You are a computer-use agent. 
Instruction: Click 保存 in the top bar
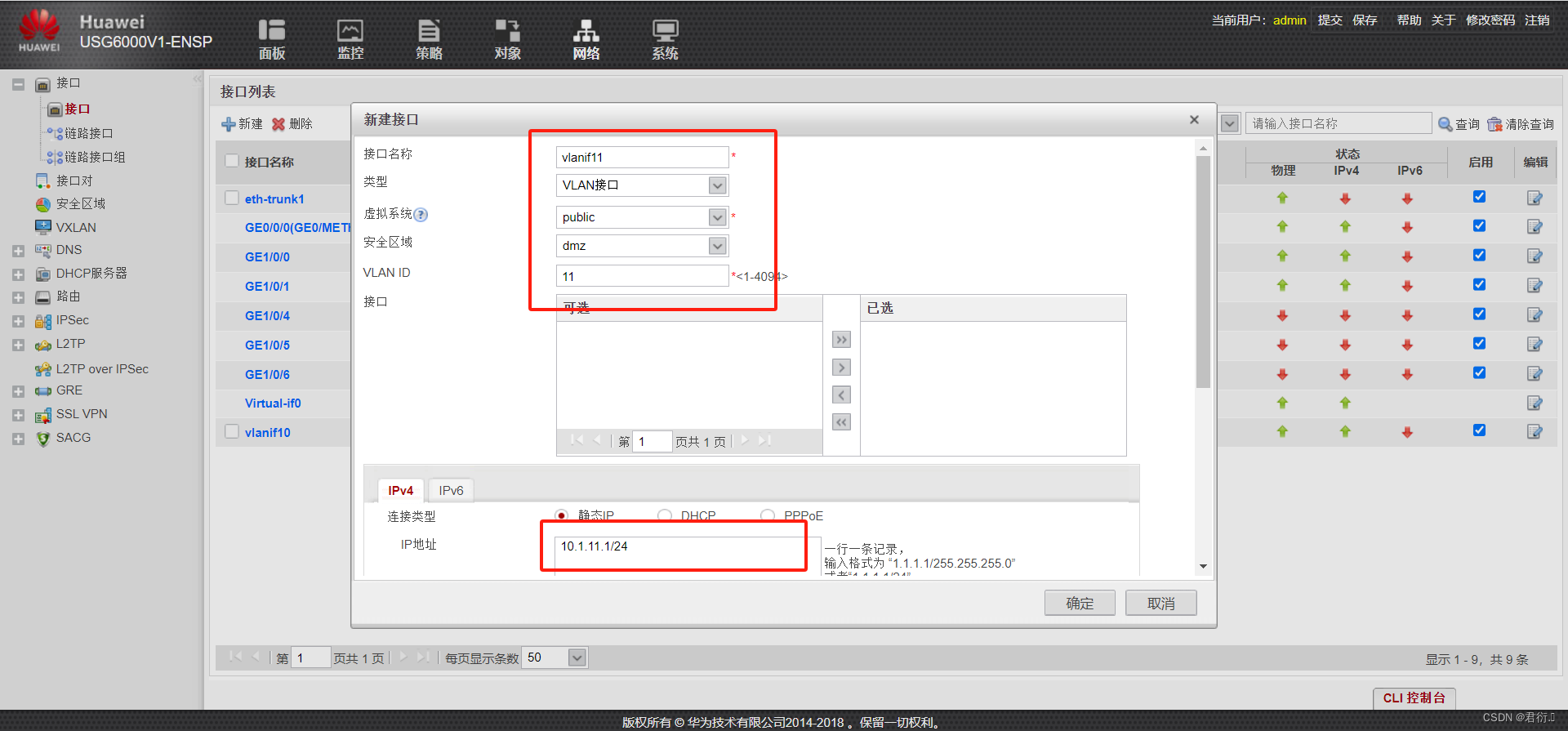tap(1365, 20)
